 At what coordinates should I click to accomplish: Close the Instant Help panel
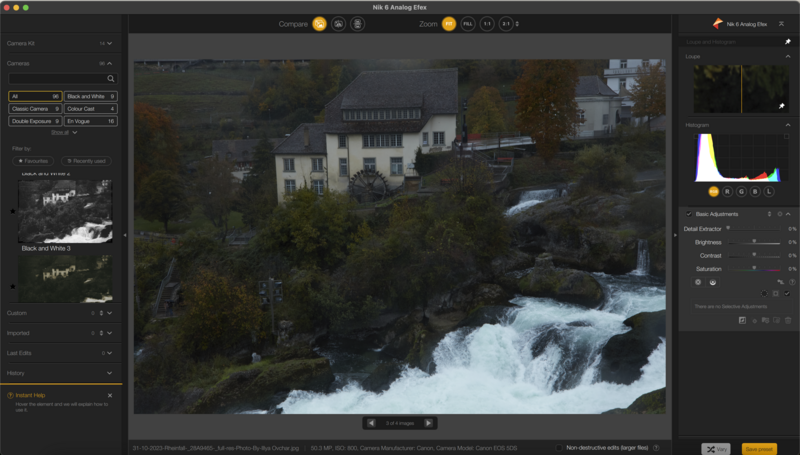[110, 396]
